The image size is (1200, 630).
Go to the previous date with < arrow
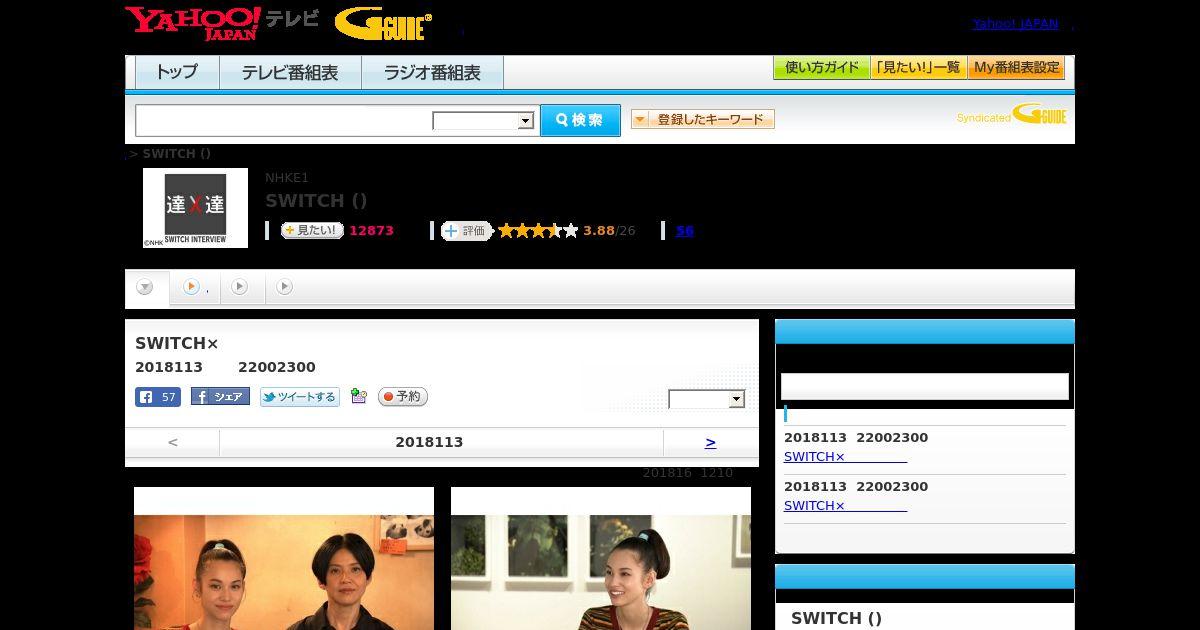click(x=173, y=442)
